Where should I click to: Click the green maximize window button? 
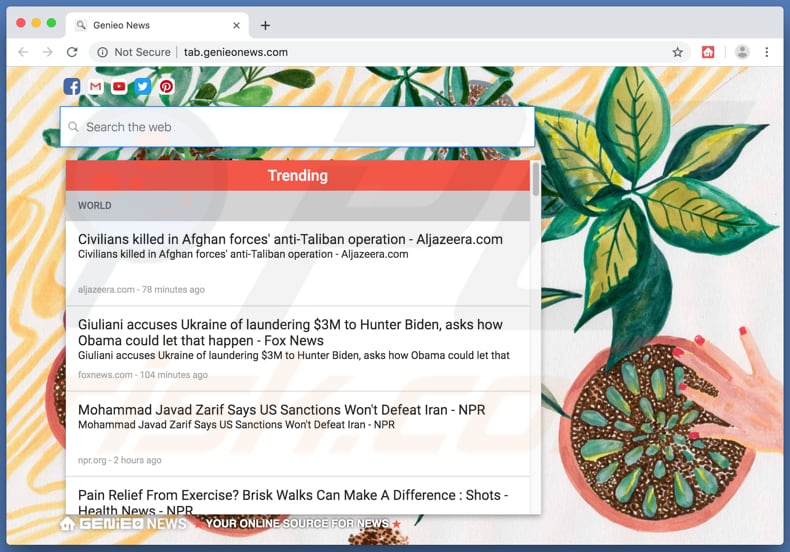coord(51,23)
